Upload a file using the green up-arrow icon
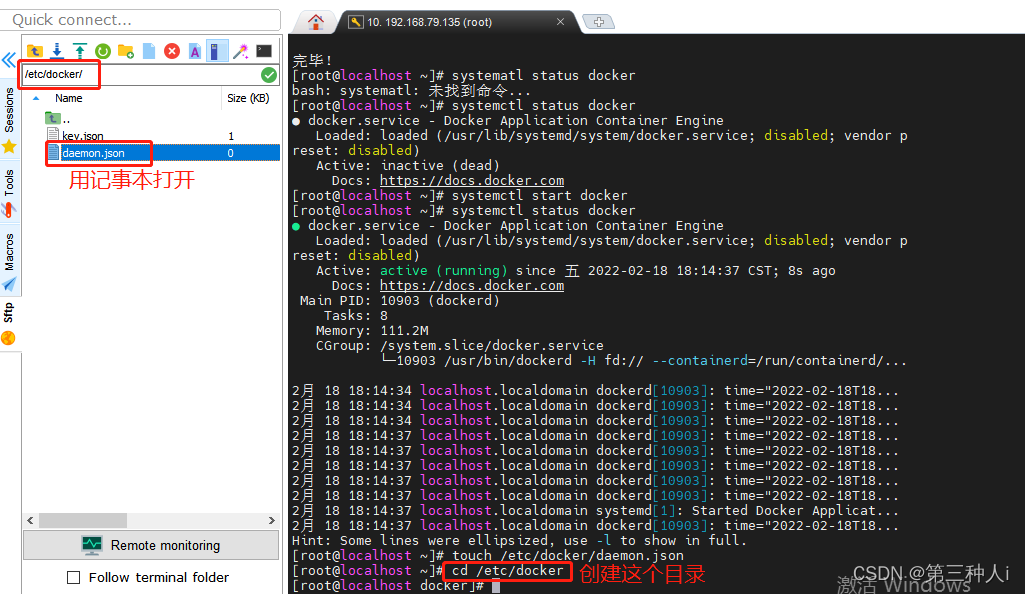Viewport: 1025px width, 594px height. pyautogui.click(x=80, y=51)
